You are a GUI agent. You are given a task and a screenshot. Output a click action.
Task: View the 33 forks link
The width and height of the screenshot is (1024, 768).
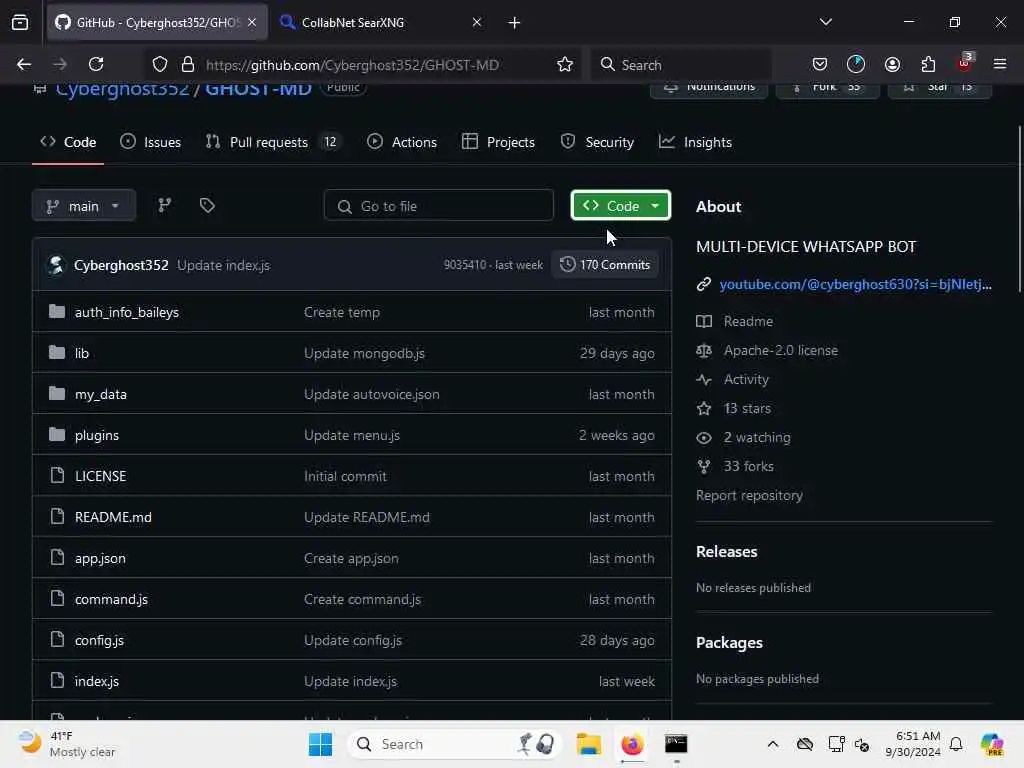(x=748, y=466)
